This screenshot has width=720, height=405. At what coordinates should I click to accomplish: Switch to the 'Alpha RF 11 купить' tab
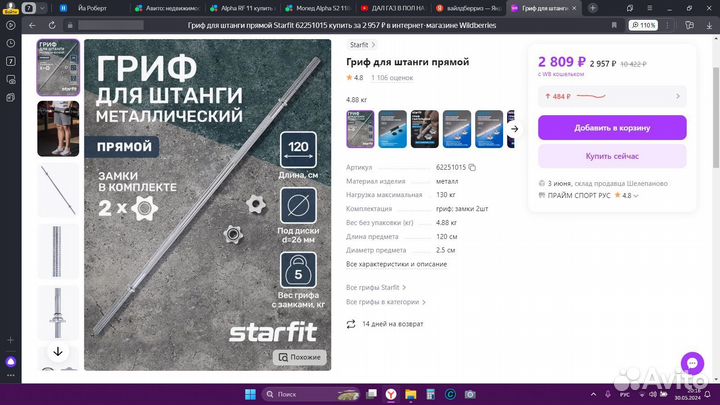click(242, 8)
